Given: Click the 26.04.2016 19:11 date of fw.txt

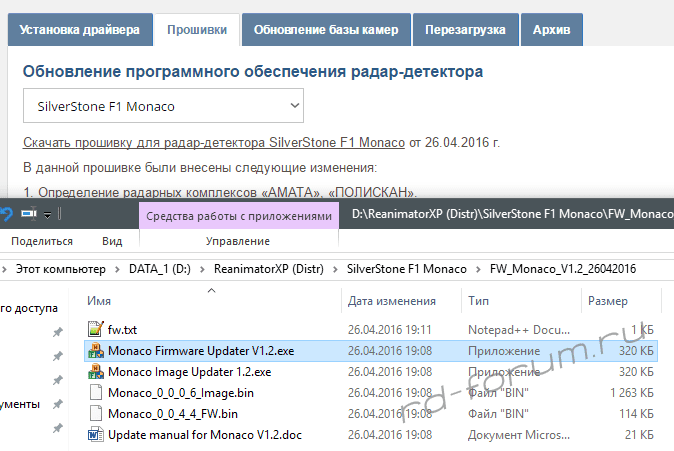Looking at the screenshot, I should coord(389,330).
